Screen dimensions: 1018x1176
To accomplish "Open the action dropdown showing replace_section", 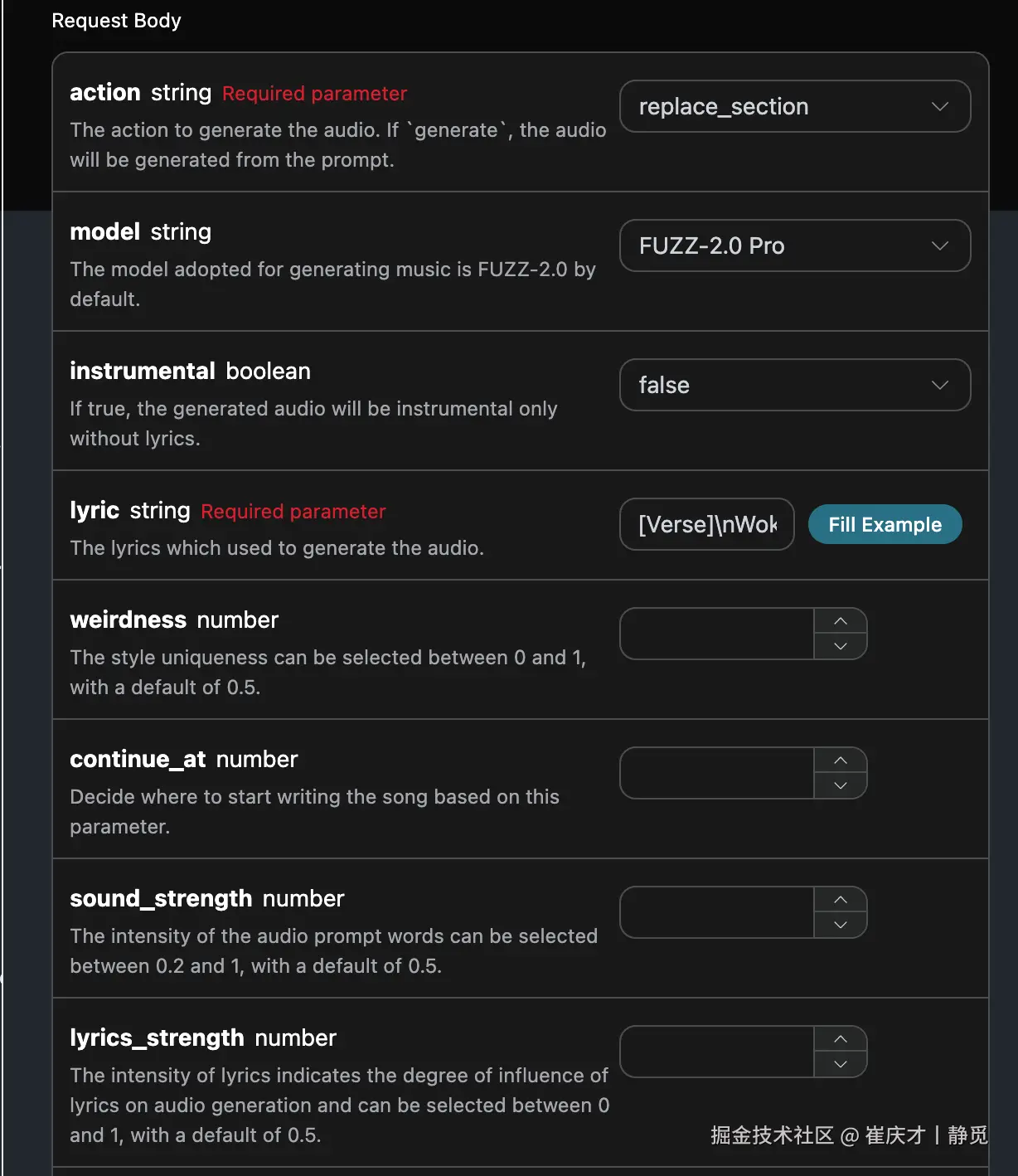I will [x=794, y=106].
